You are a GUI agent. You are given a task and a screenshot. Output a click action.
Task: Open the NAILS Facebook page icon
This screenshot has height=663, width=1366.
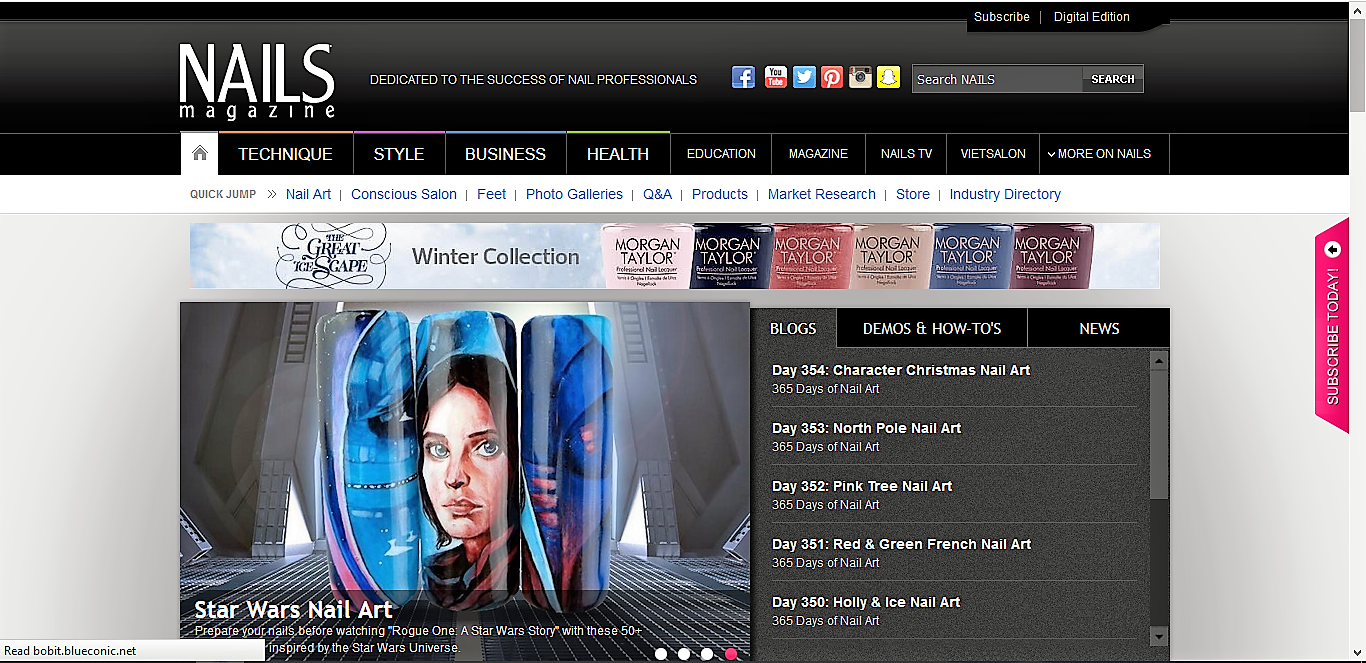[x=743, y=77]
